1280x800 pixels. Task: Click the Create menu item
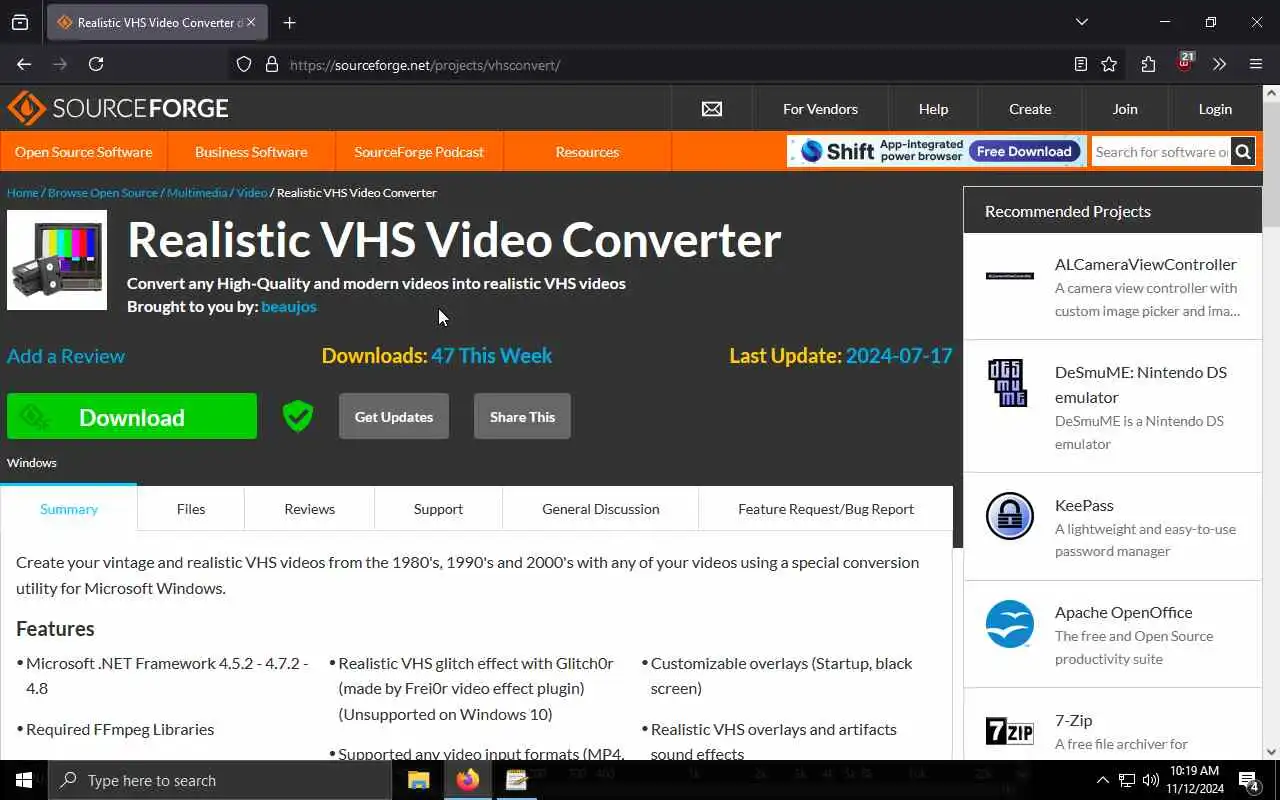1030,109
